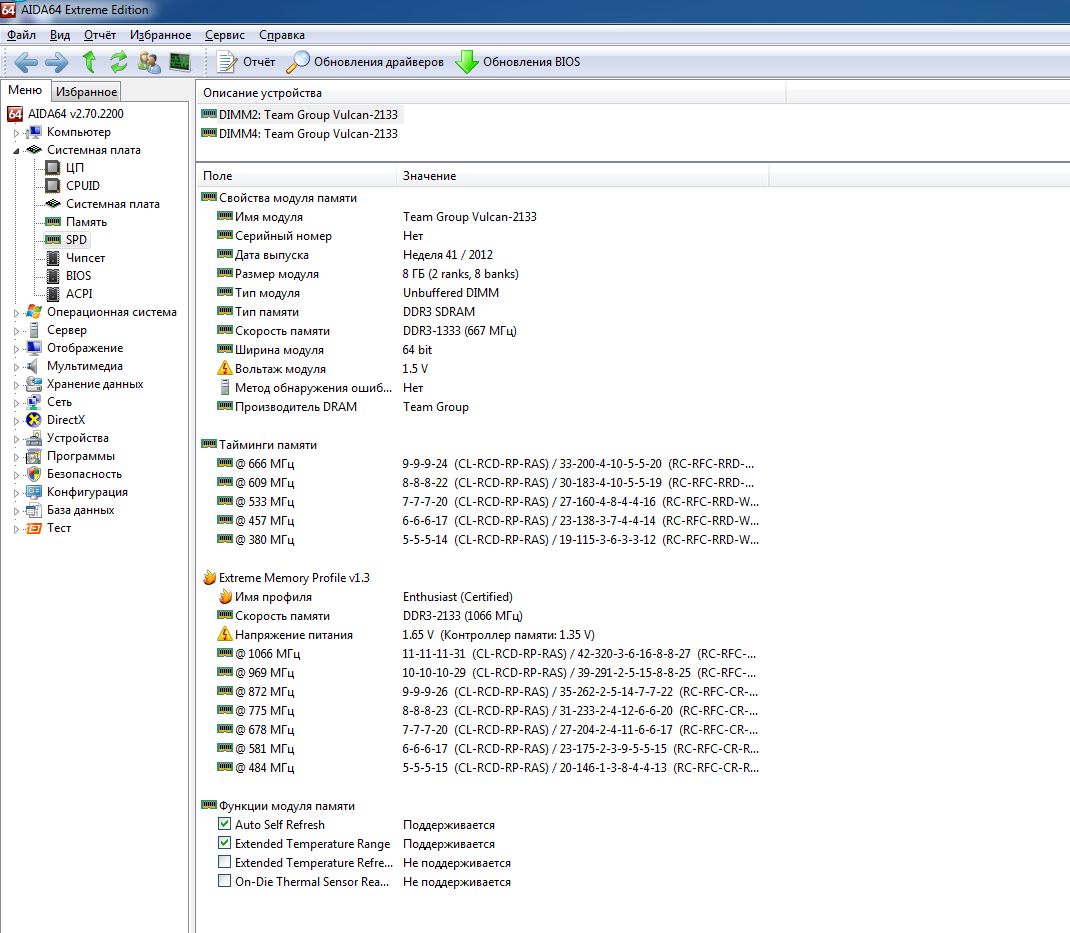The width and height of the screenshot is (1070, 933).
Task: Expand the Мультимедиа tree node
Action: (x=16, y=367)
